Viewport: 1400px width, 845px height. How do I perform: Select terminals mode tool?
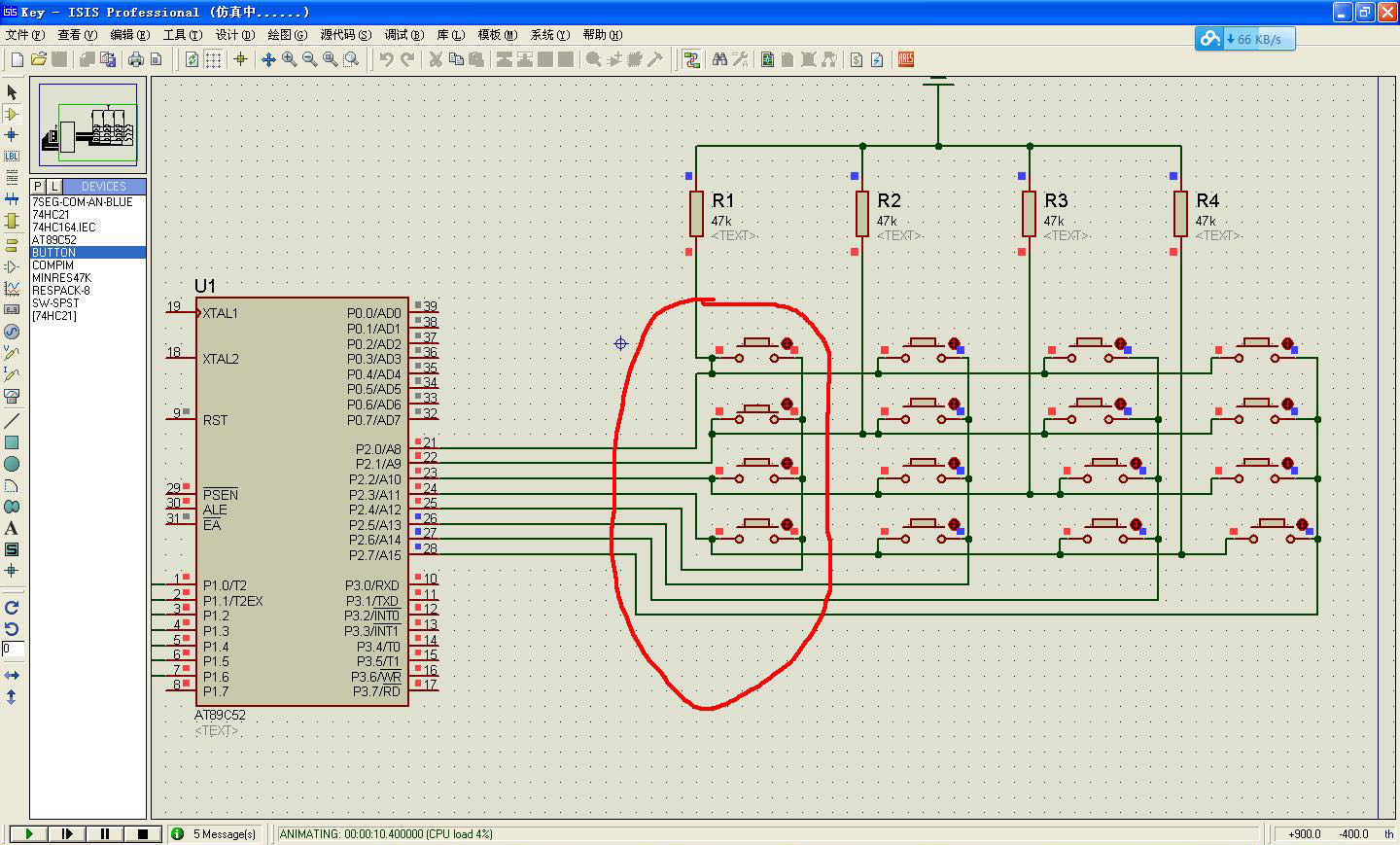[x=12, y=244]
